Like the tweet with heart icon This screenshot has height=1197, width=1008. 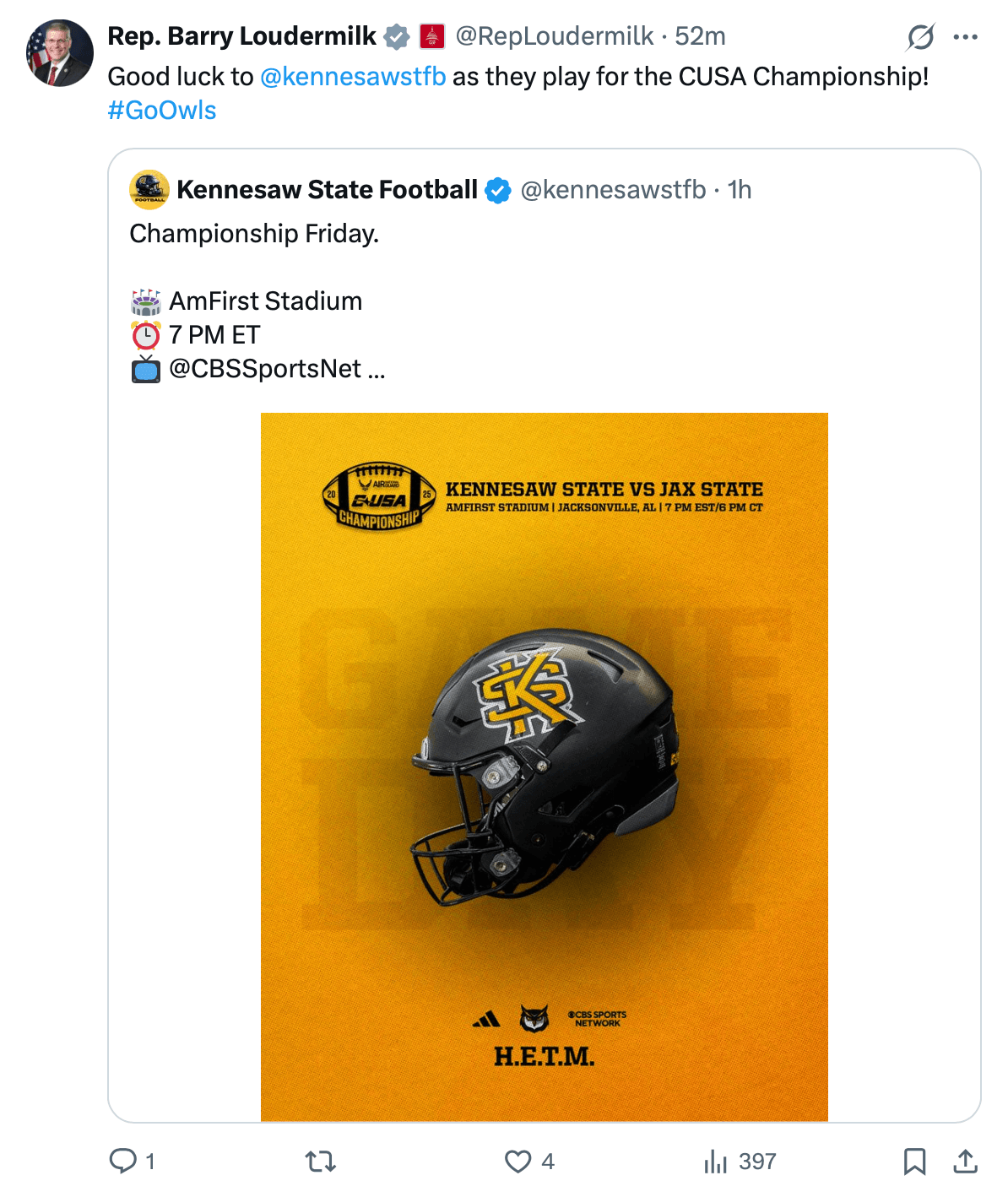coord(518,1162)
